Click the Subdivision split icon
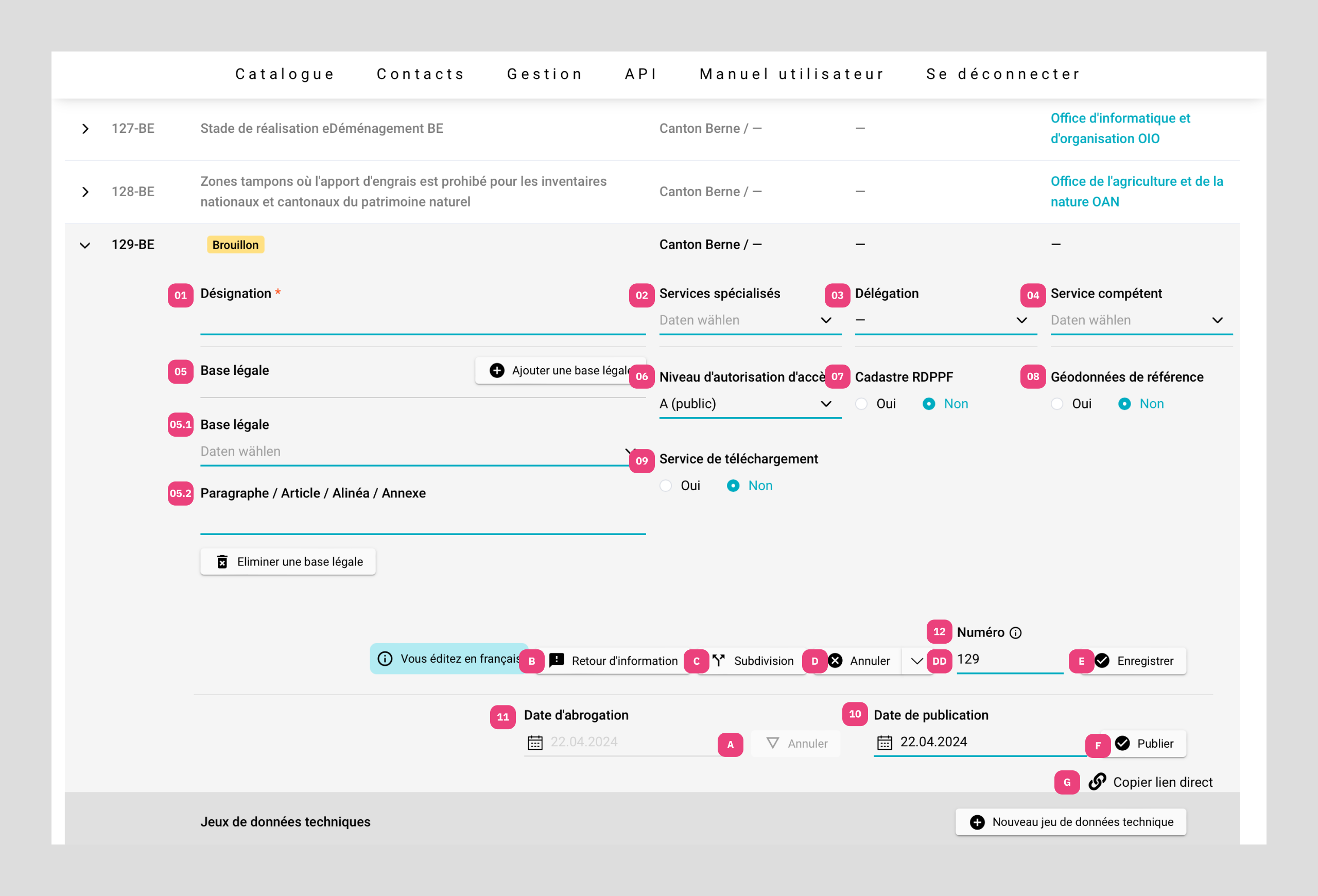Viewport: 1318px width, 896px height. (719, 661)
